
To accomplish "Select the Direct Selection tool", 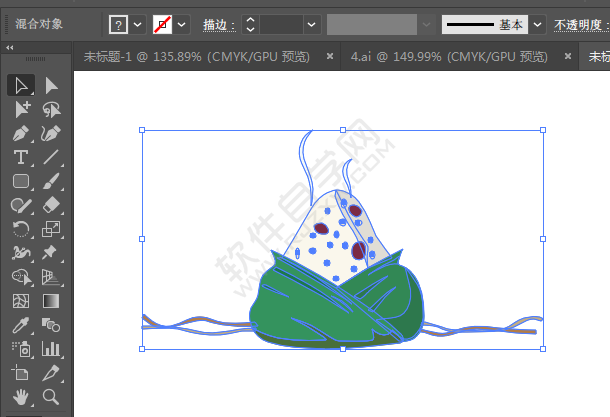I will point(51,86).
